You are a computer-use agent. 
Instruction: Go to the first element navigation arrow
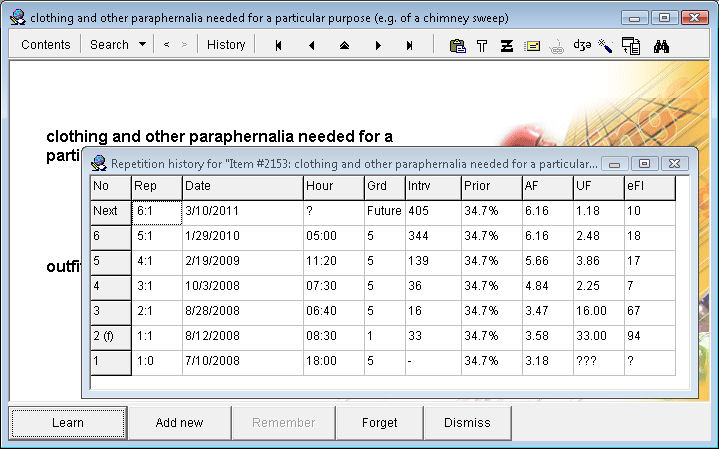click(x=278, y=45)
